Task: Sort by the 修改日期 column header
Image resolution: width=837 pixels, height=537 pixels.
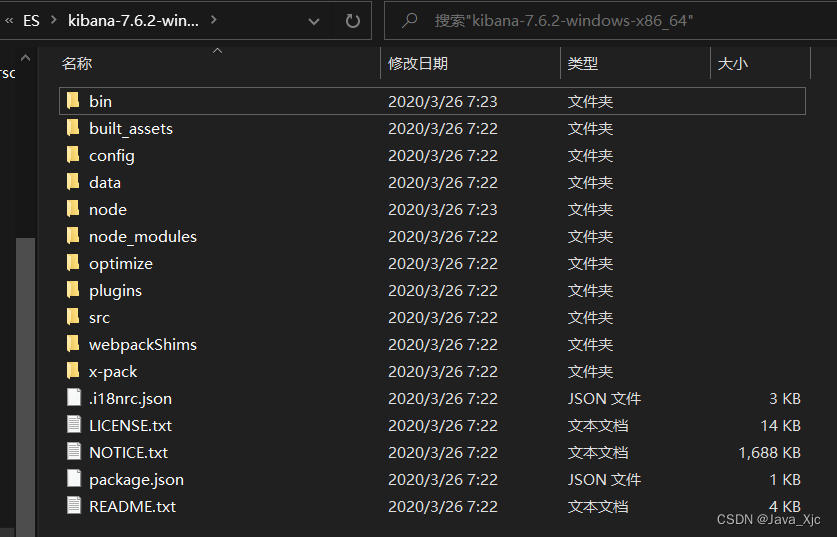Action: pos(418,64)
